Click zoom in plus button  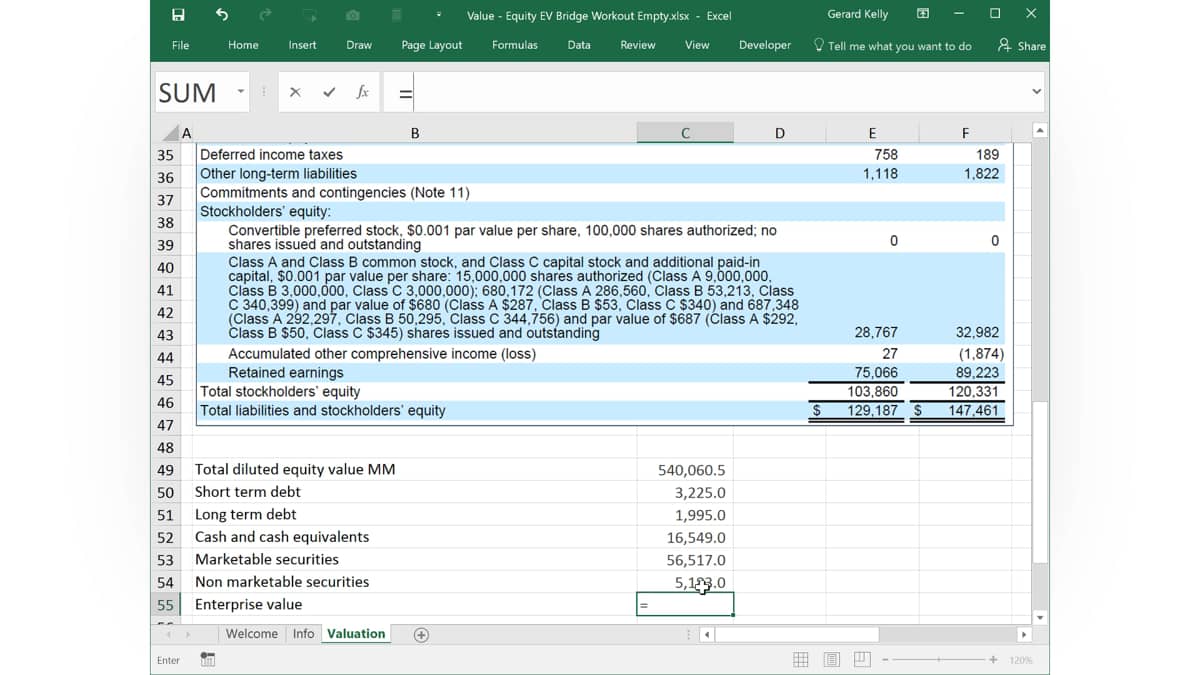tap(993, 660)
